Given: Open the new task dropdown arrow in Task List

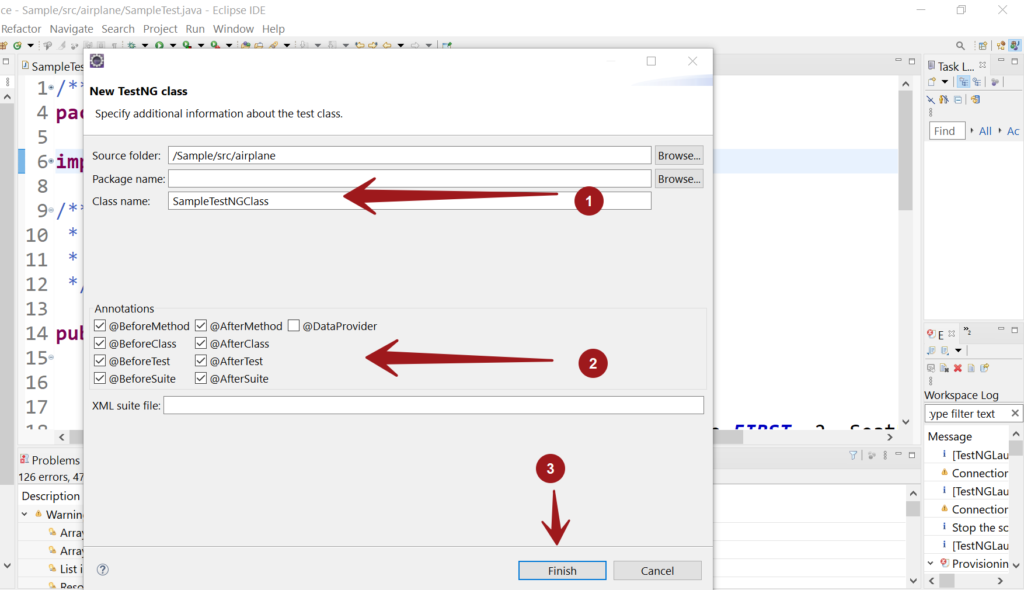Looking at the screenshot, I should (945, 82).
